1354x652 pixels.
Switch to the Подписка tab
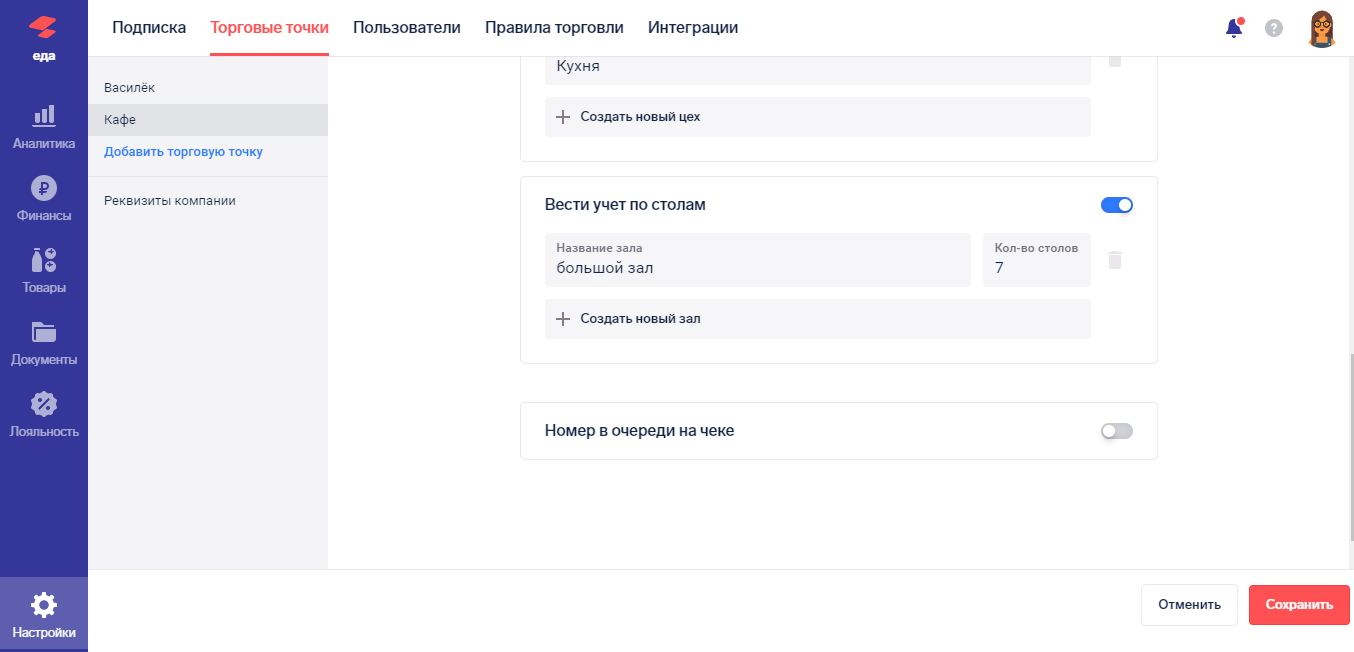click(x=149, y=28)
